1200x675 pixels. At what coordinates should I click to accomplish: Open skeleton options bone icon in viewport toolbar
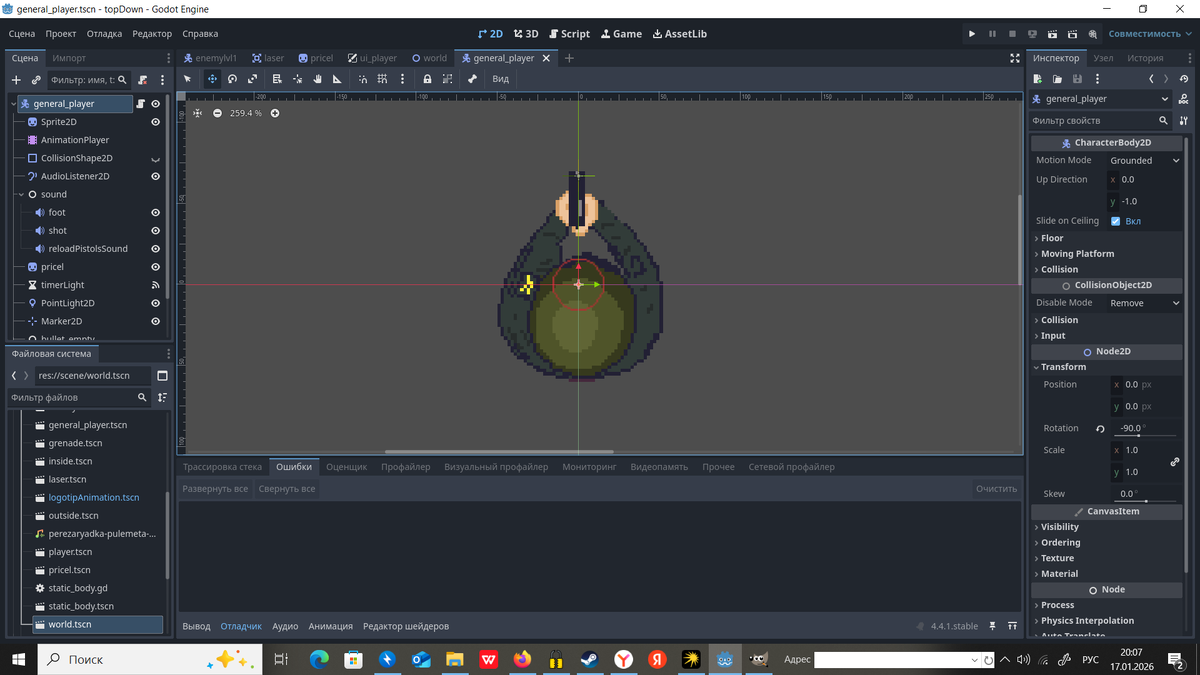point(472,79)
